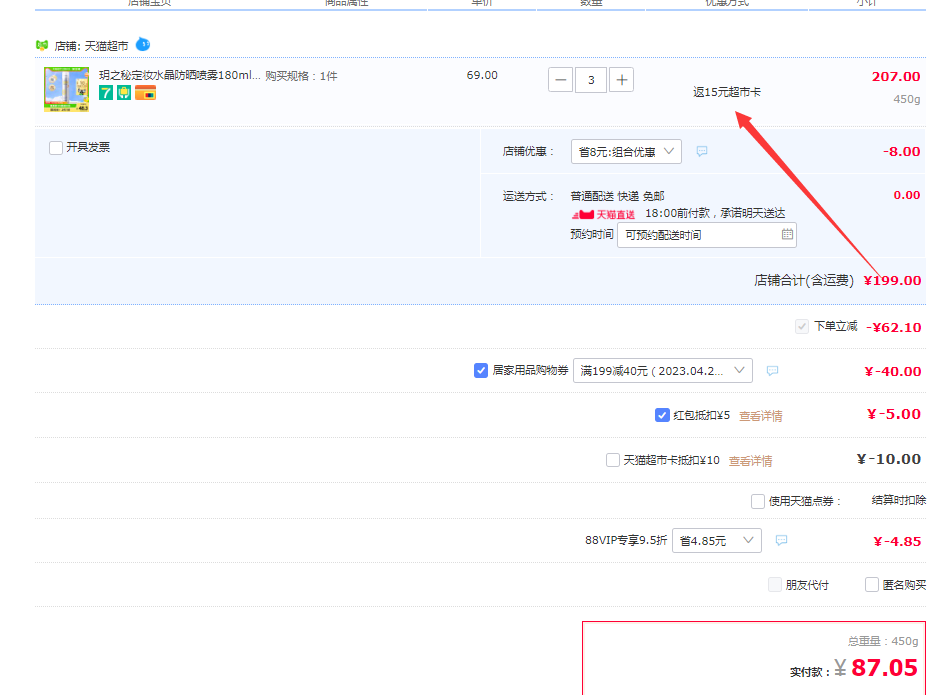Increase quantity with plus button
This screenshot has height=695, width=947.
tap(621, 80)
